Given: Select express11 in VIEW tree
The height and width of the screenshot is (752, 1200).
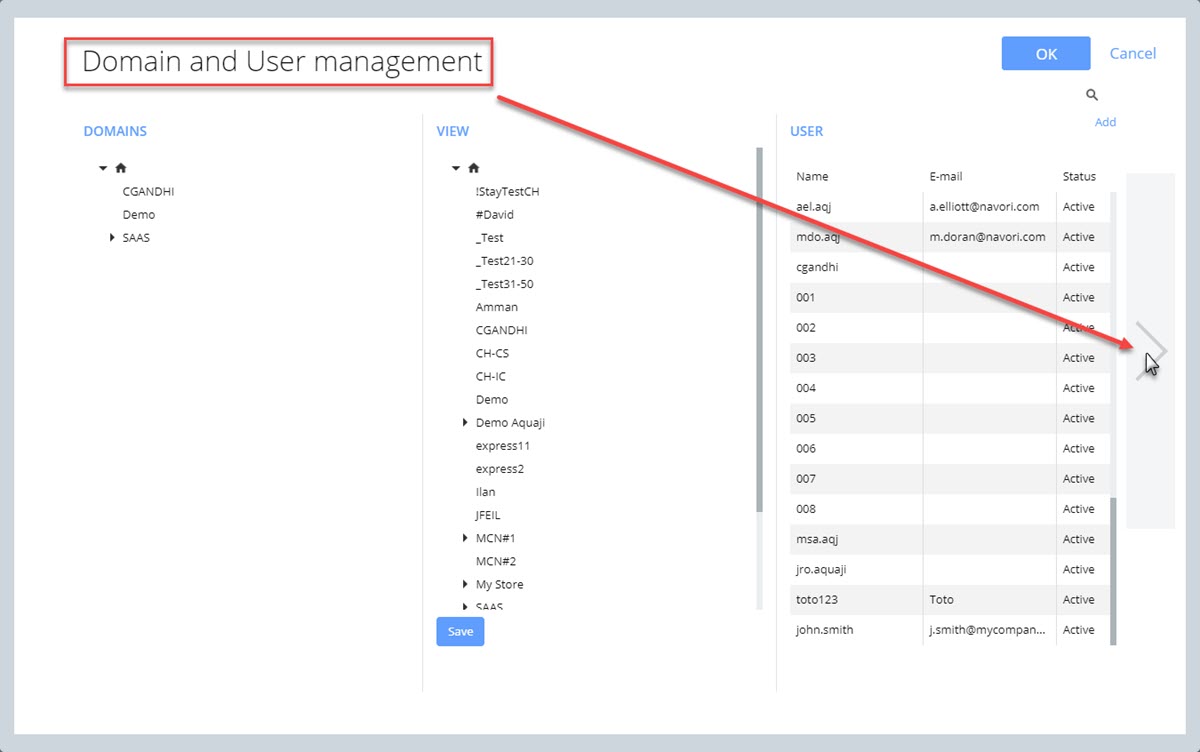Looking at the screenshot, I should [503, 446].
